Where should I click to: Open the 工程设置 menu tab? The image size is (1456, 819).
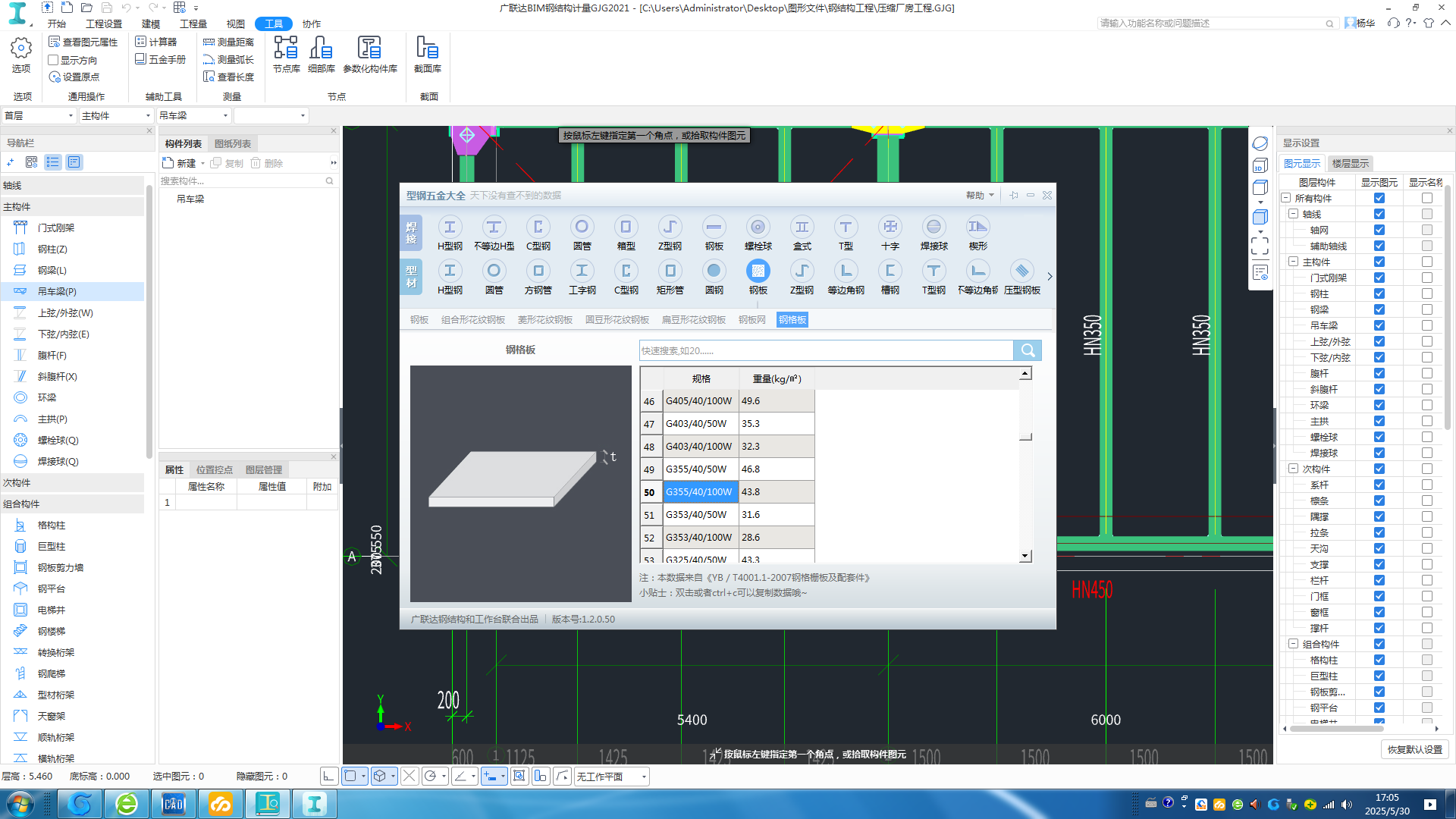tap(104, 24)
